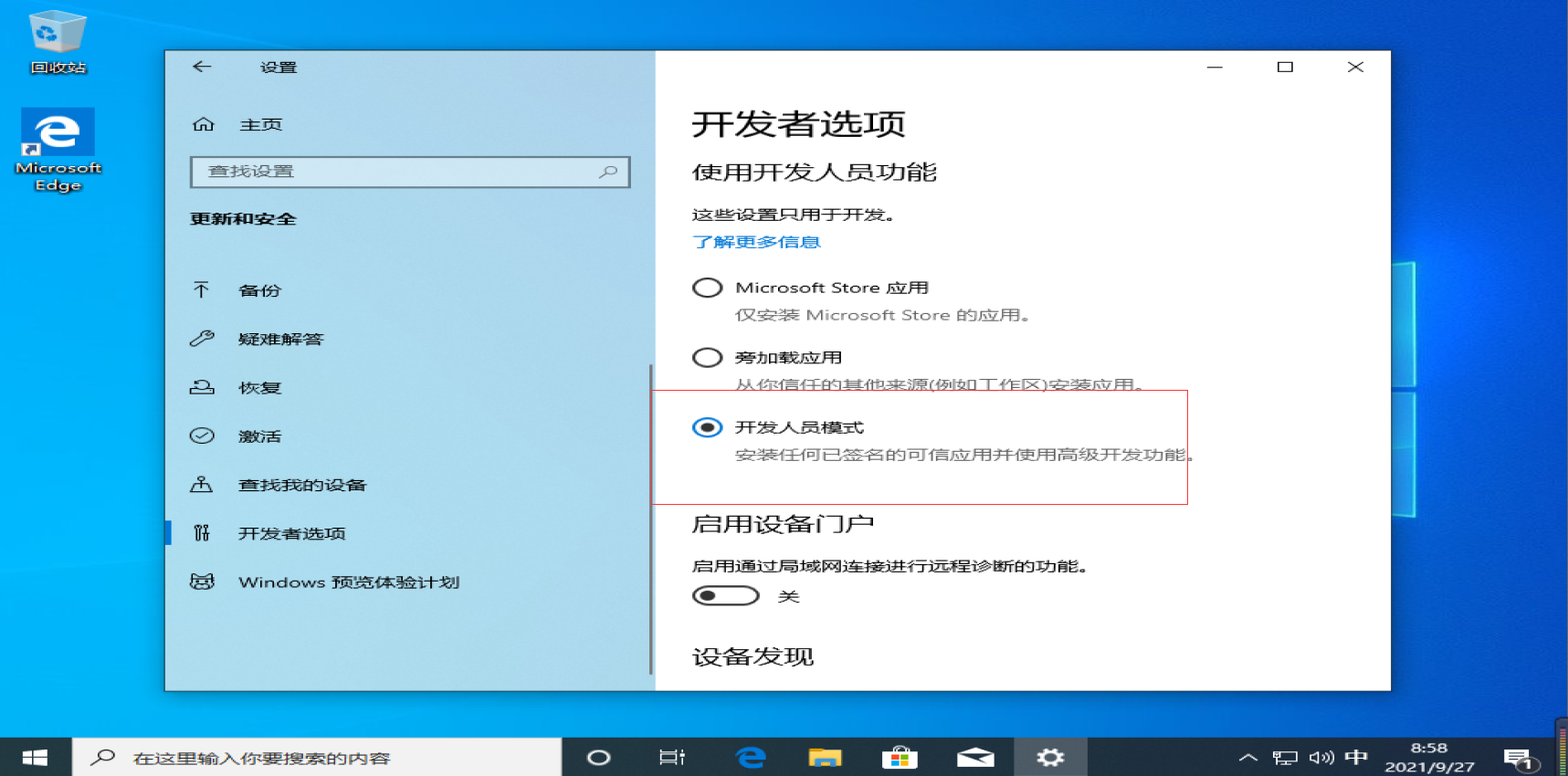The width and height of the screenshot is (1568, 776).
Task: Click the 激活 checkmark circle icon
Action: click(x=202, y=435)
